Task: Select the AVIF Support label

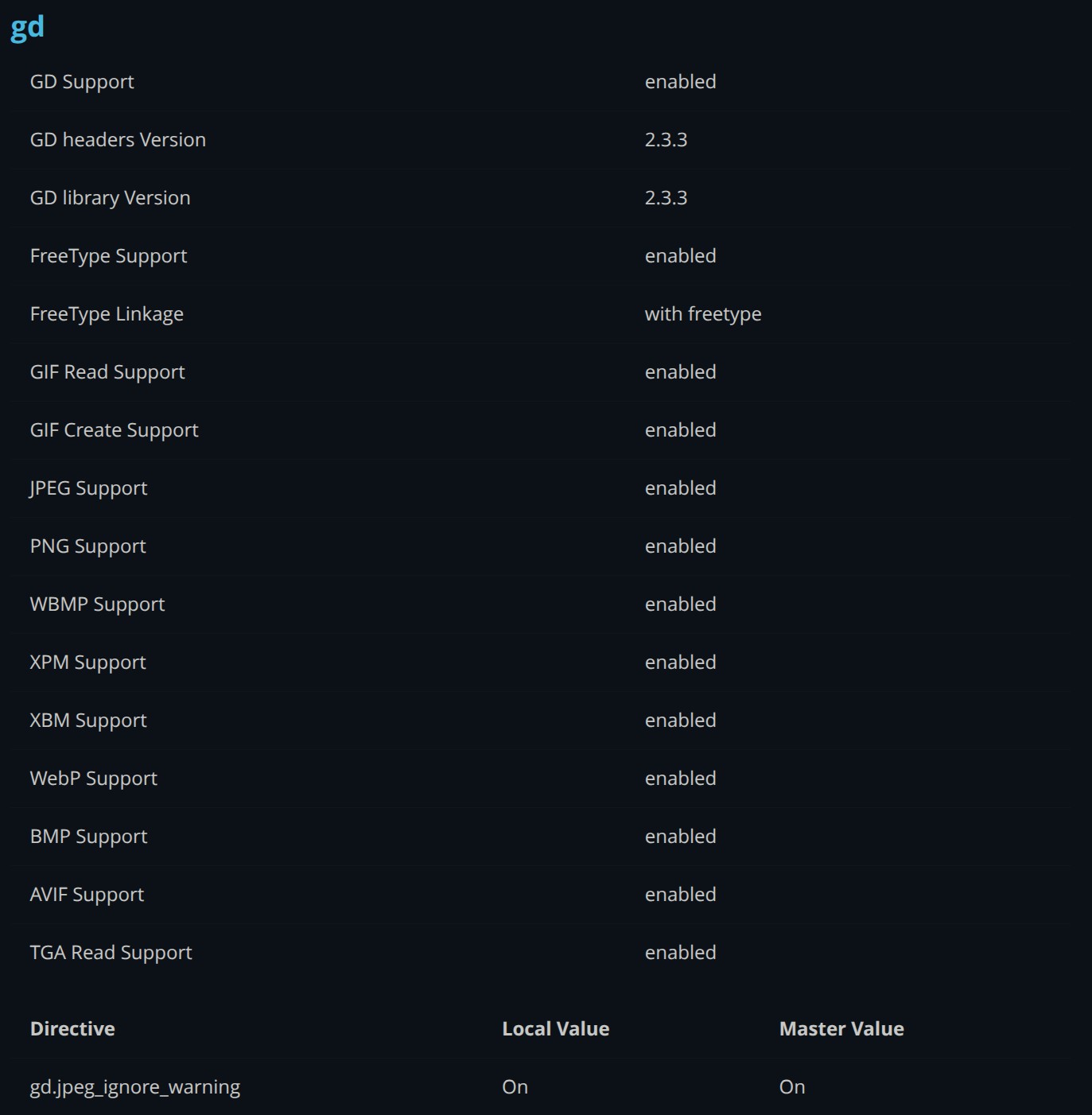Action: click(87, 895)
